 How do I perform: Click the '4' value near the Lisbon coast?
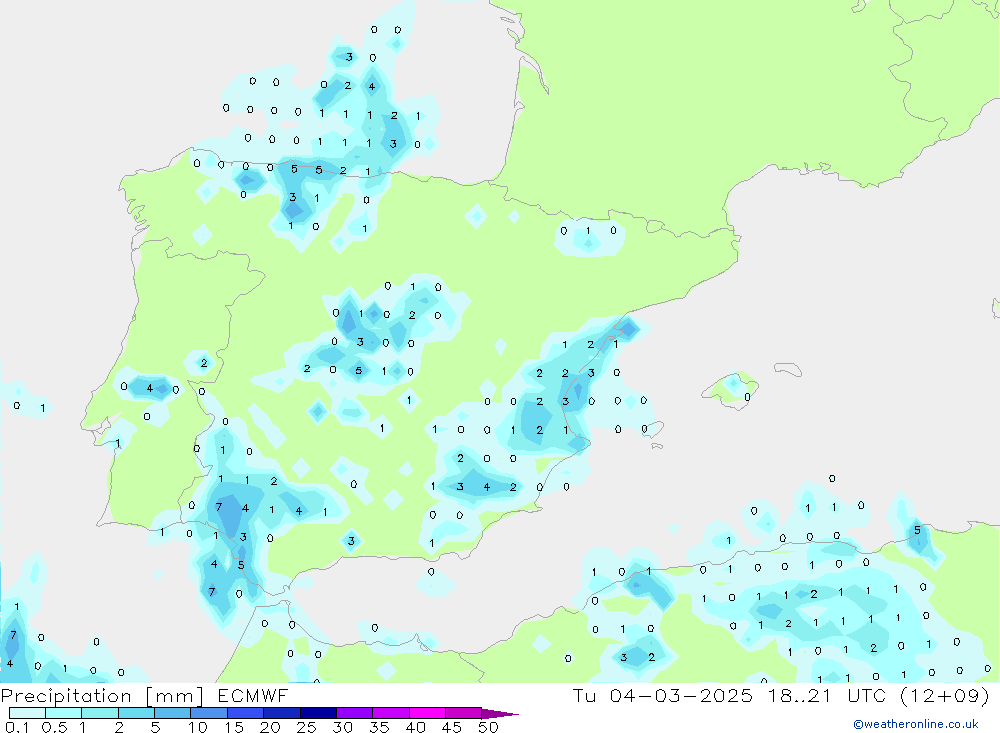[x=150, y=388]
